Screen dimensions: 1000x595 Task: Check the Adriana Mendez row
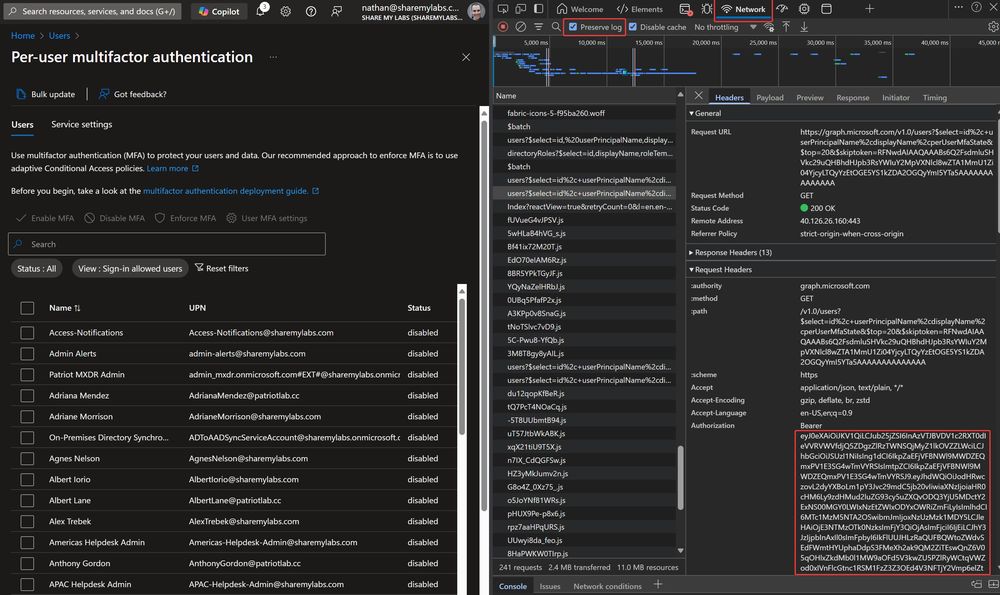[27, 396]
